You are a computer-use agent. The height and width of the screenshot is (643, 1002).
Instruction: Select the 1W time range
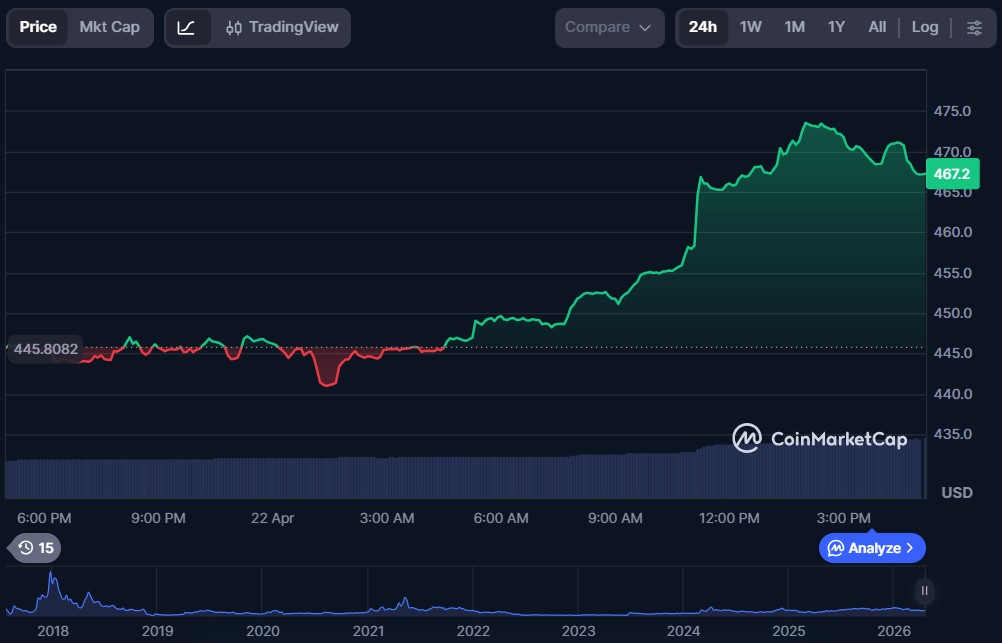point(751,27)
